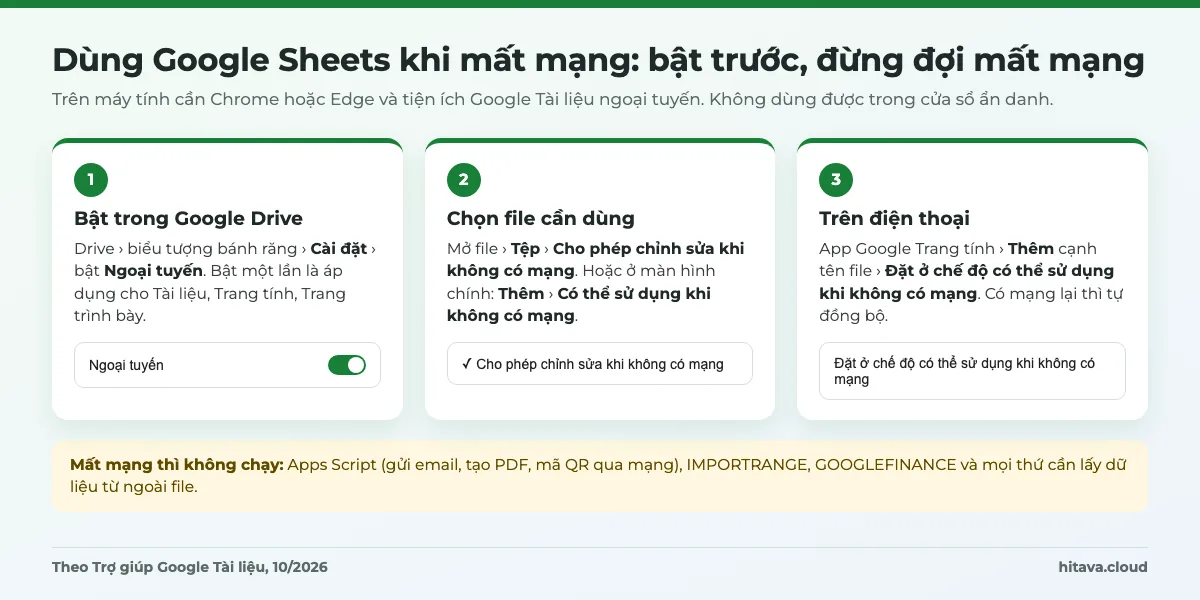
Task: Open the hitava.cloud link in footer
Action: [x=1103, y=567]
